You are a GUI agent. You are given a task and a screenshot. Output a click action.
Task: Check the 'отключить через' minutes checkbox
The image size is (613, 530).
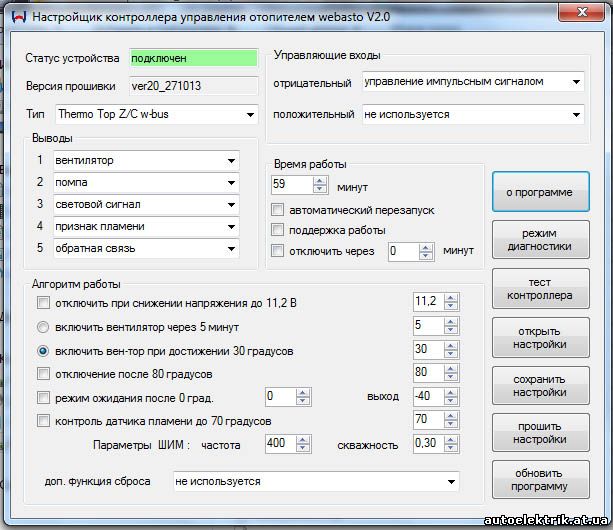(277, 251)
